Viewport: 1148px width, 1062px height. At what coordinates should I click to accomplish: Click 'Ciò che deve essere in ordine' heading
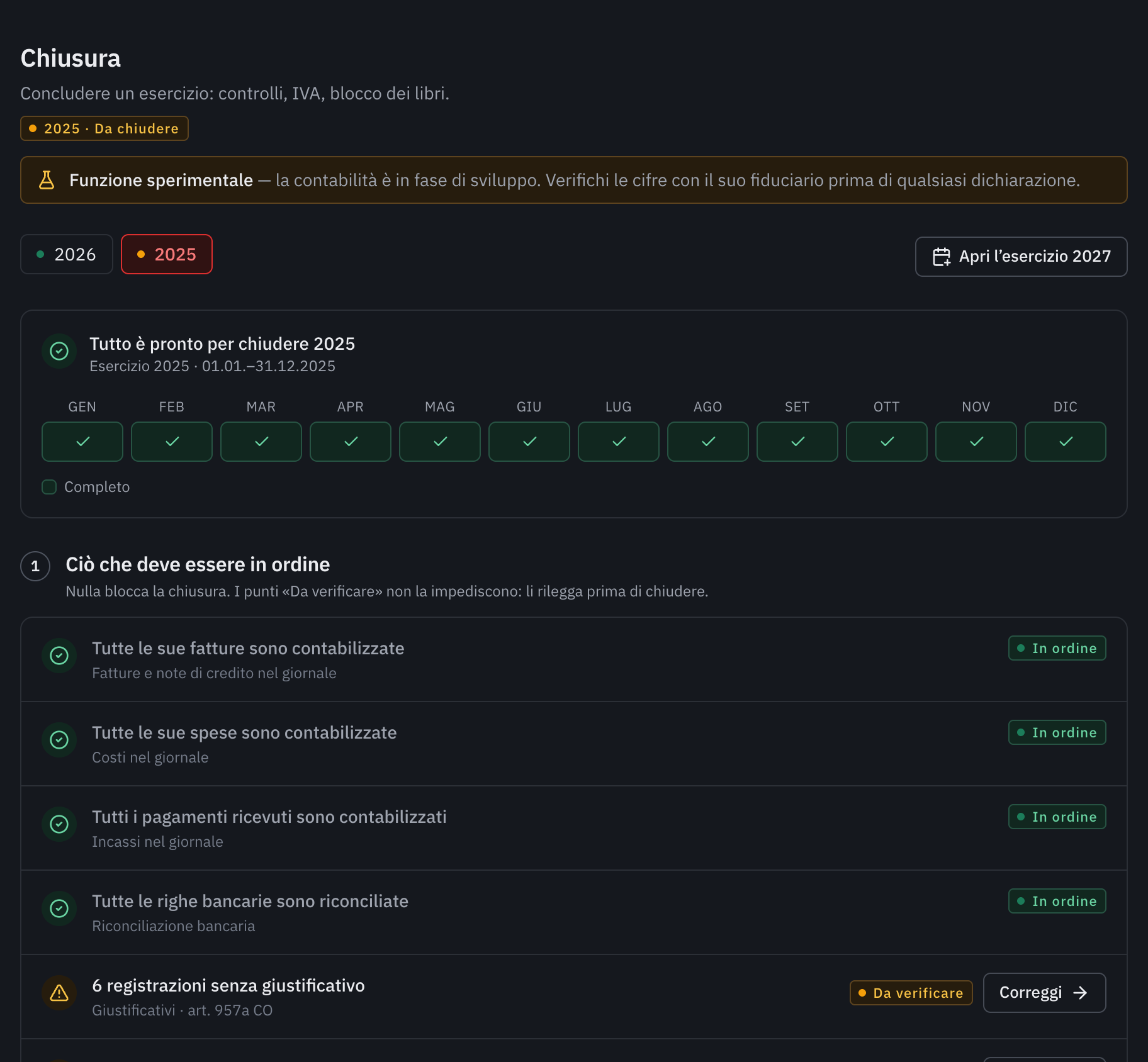pos(198,564)
